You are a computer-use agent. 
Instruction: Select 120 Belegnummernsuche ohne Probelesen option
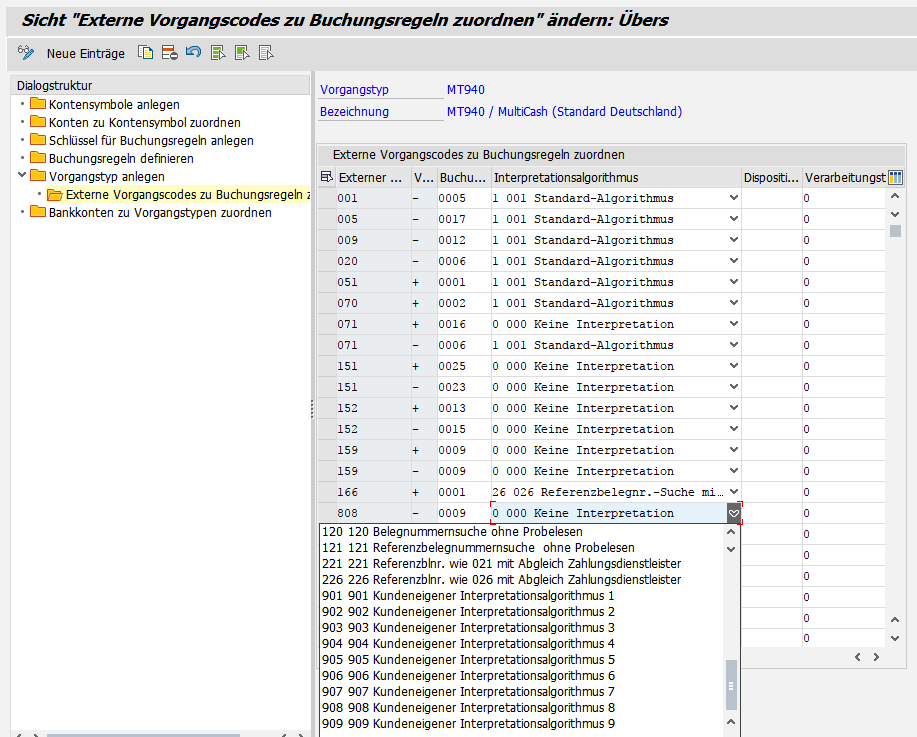tap(452, 532)
